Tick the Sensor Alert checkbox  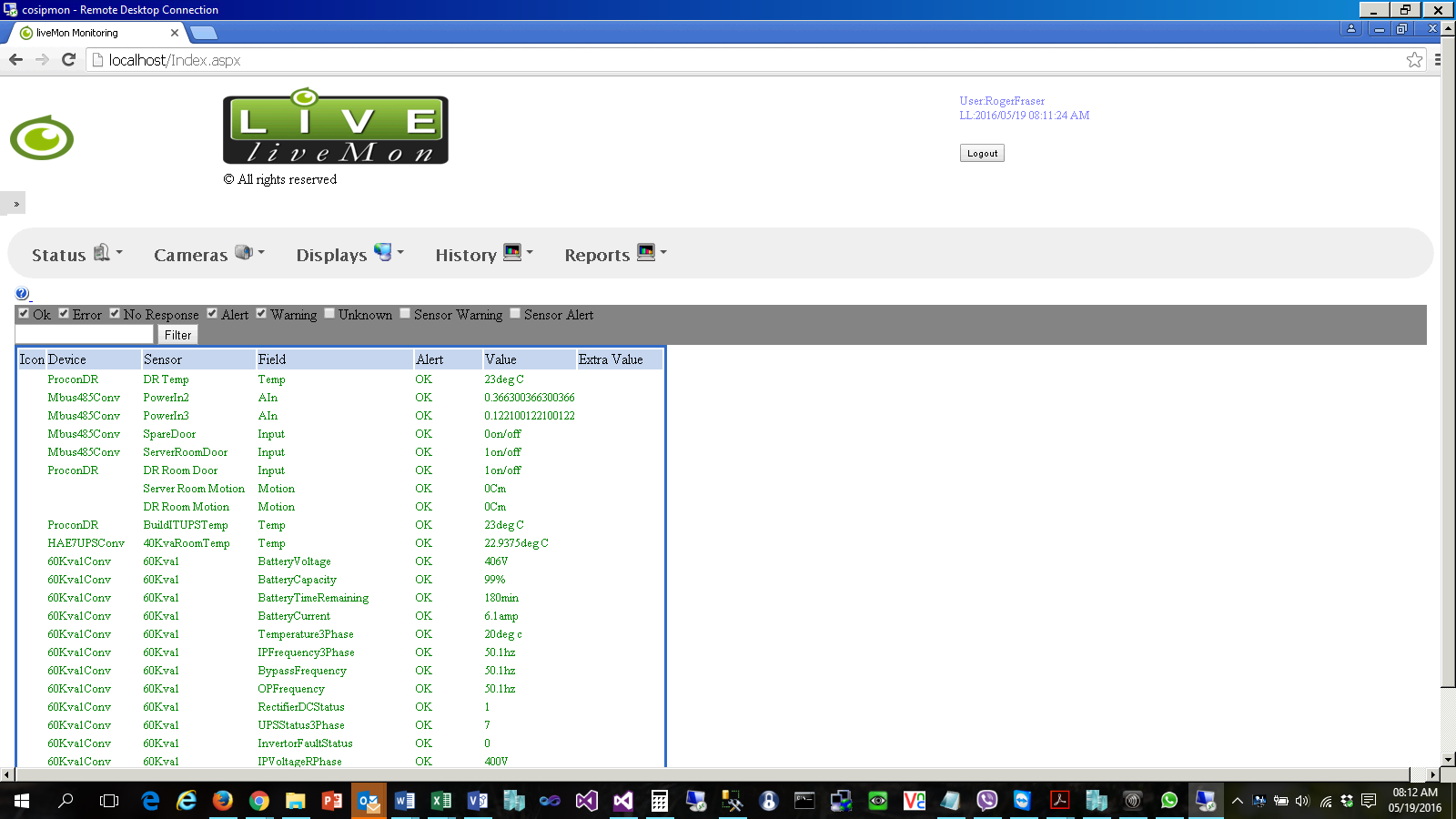tap(515, 313)
